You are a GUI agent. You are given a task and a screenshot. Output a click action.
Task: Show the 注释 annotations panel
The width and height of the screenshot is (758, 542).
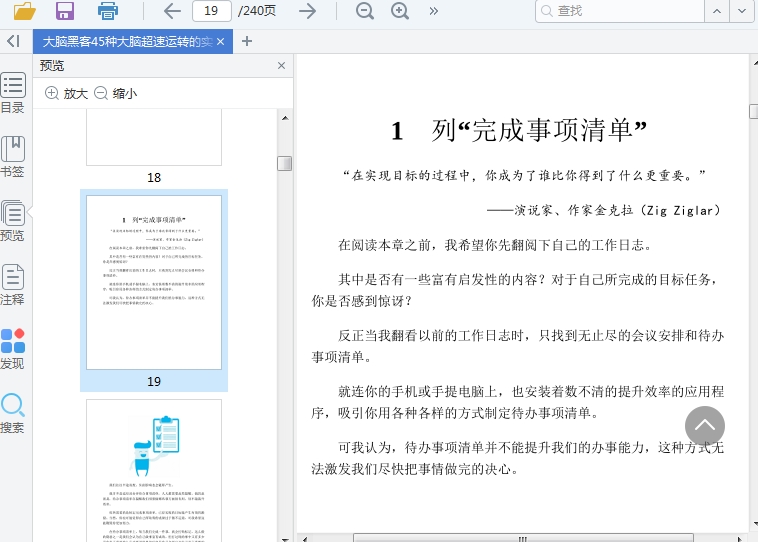pyautogui.click(x=13, y=284)
